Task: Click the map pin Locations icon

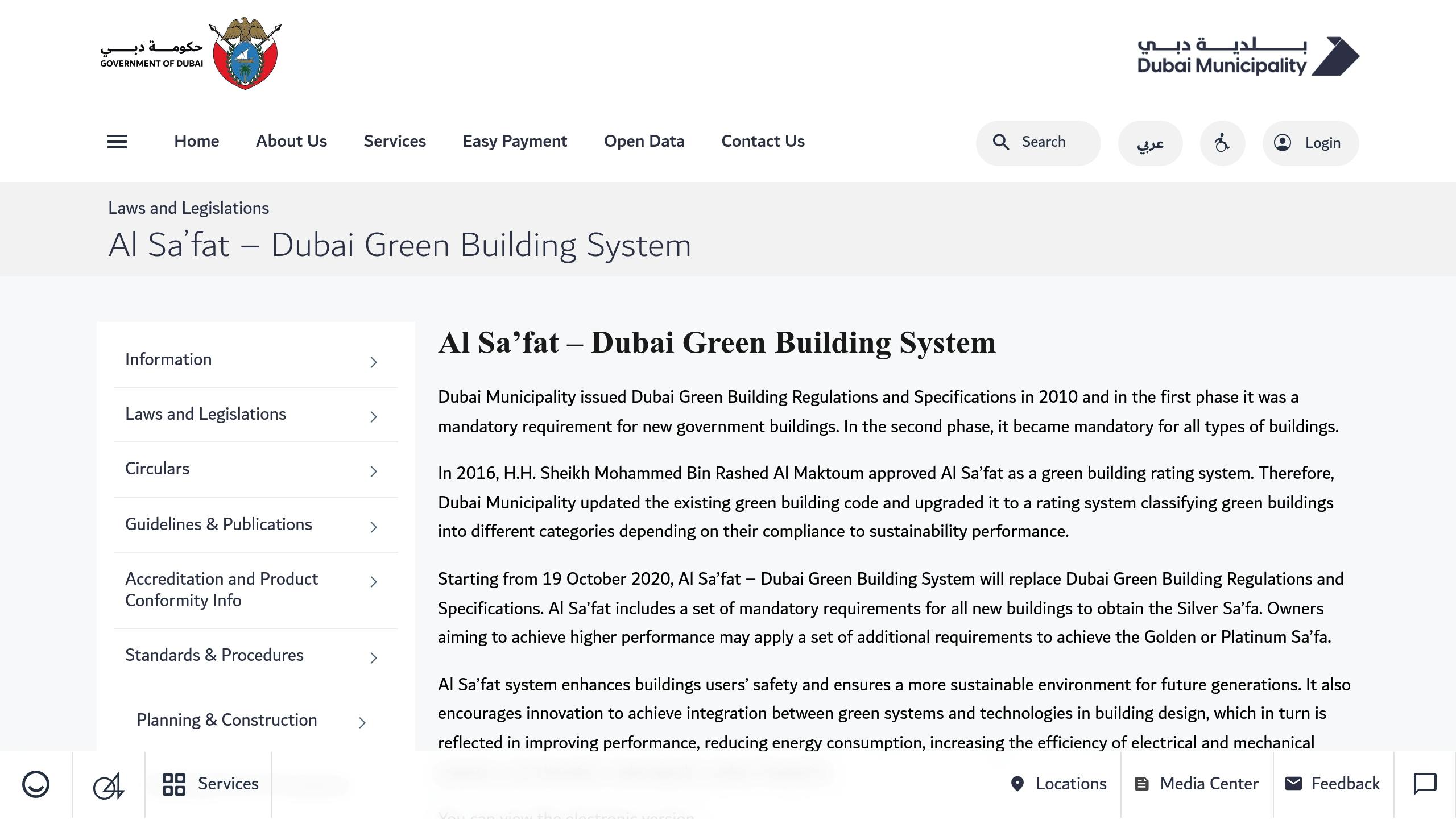Action: (x=1017, y=784)
